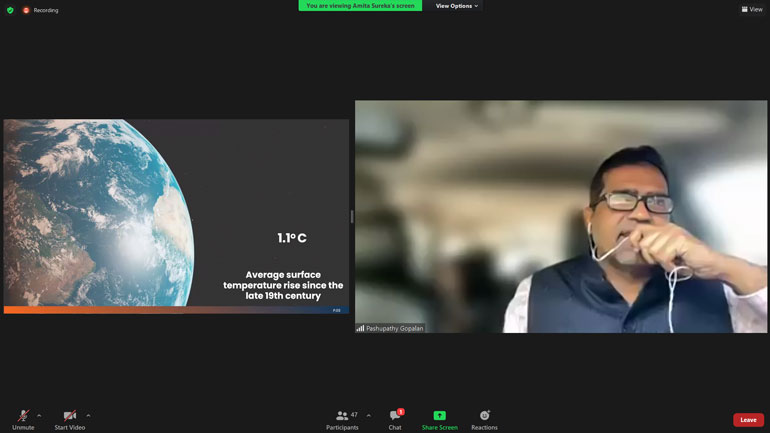The width and height of the screenshot is (770, 433).
Task: Expand video options arrow next to Start Video
Action: point(88,415)
